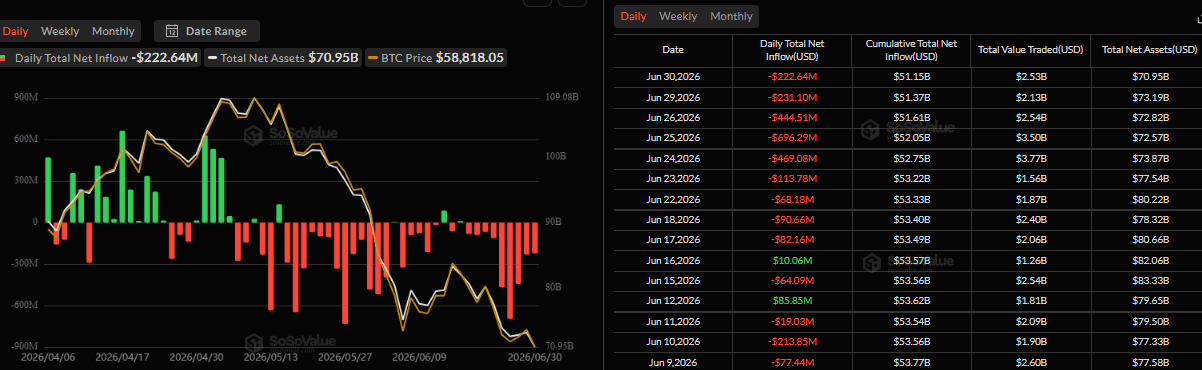Click the green $85.85M inflow cell
The height and width of the screenshot is (370, 1202).
pyautogui.click(x=792, y=301)
